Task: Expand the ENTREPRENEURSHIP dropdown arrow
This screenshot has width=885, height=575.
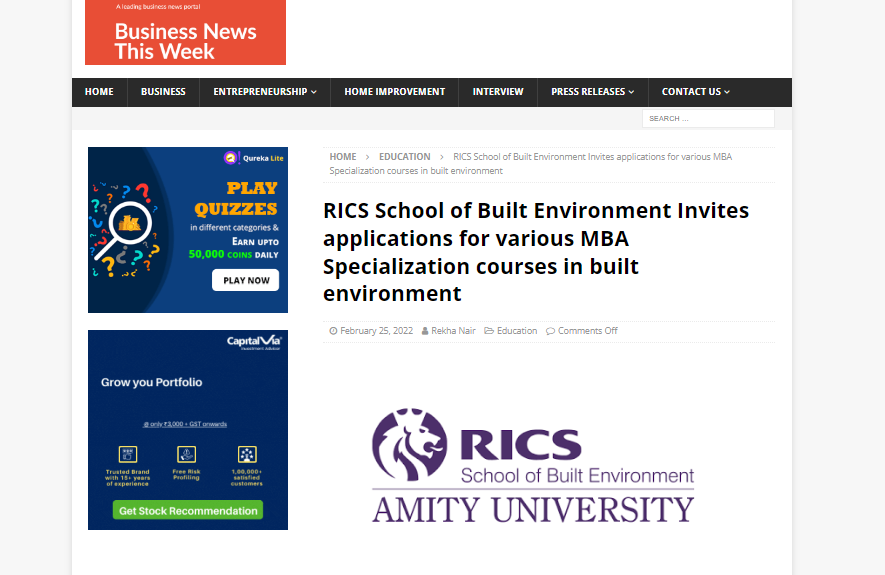Action: pos(314,92)
